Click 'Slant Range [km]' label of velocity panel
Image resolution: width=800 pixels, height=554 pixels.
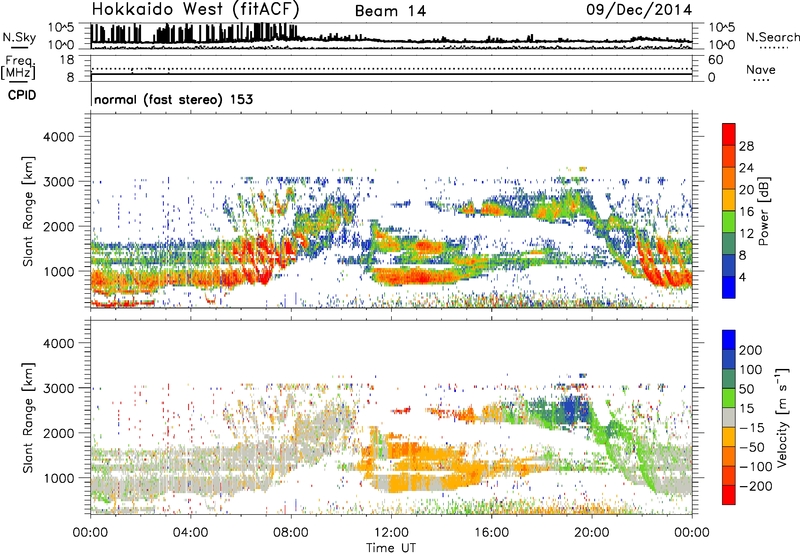(28, 418)
